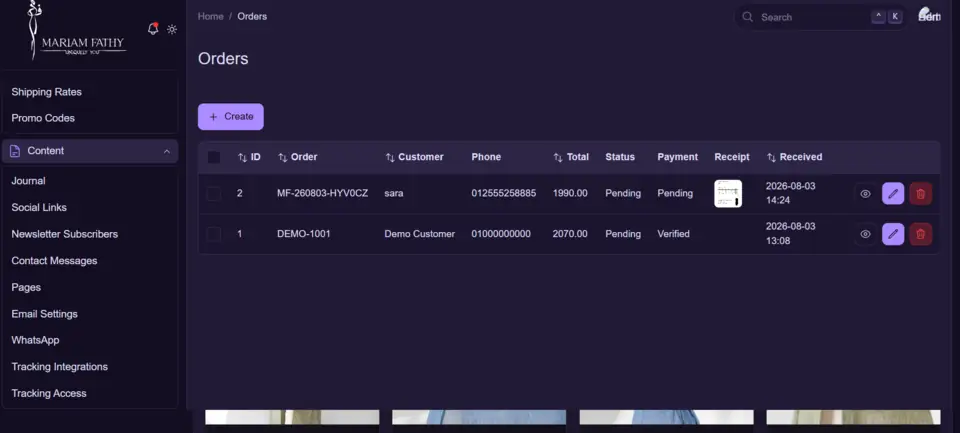View order MF-260803-HYV0CZ with eye icon
Screen dimensions: 960x433
tap(865, 194)
